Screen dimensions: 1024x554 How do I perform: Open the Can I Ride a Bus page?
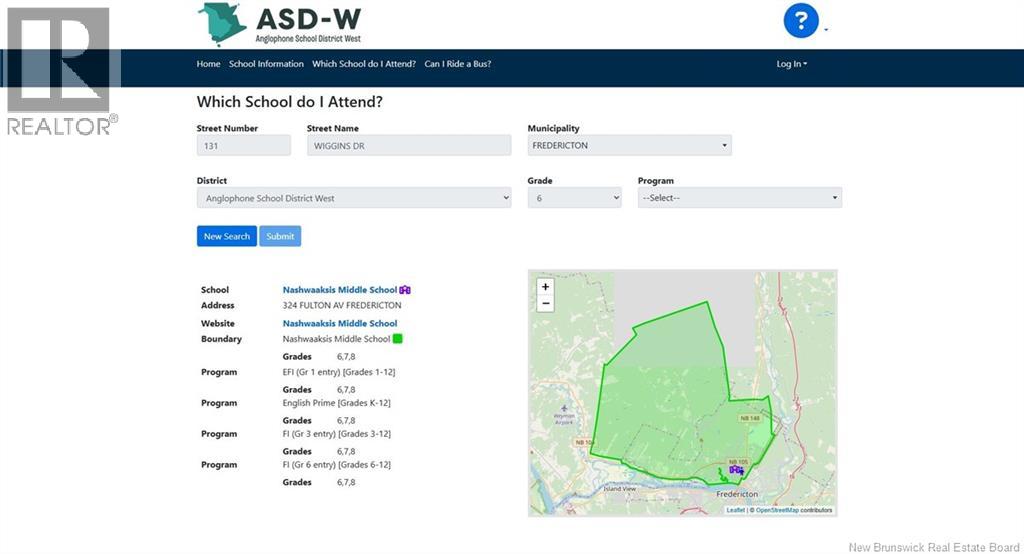tap(457, 64)
